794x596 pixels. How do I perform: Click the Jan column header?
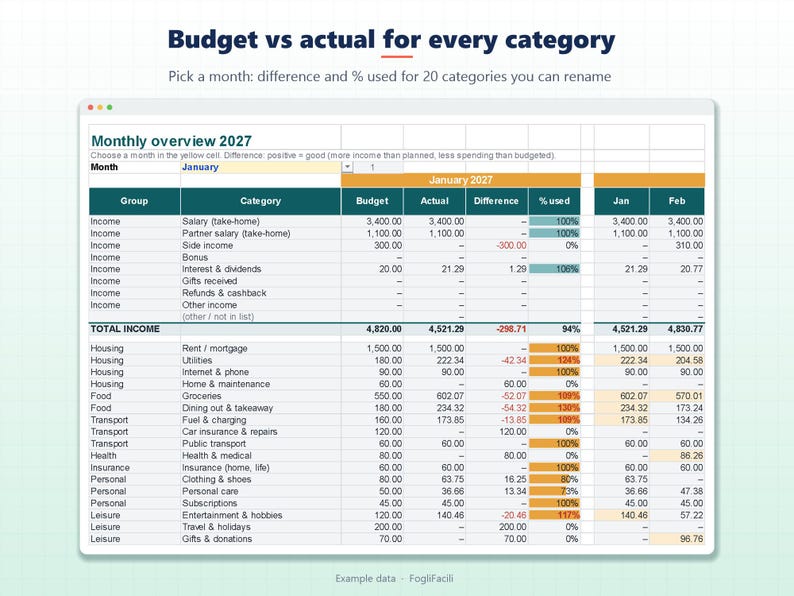point(621,201)
